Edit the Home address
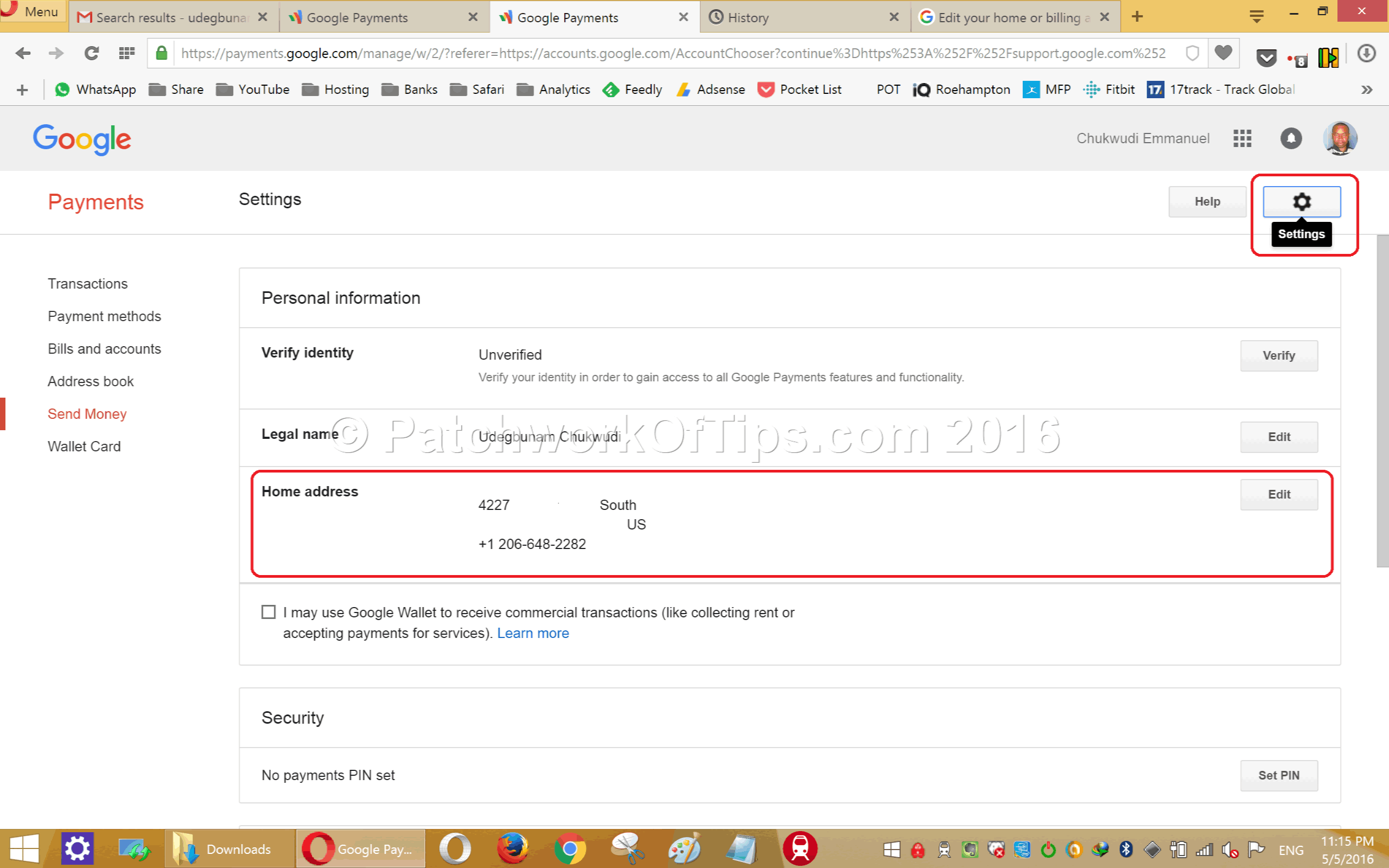This screenshot has width=1389, height=868. point(1279,495)
